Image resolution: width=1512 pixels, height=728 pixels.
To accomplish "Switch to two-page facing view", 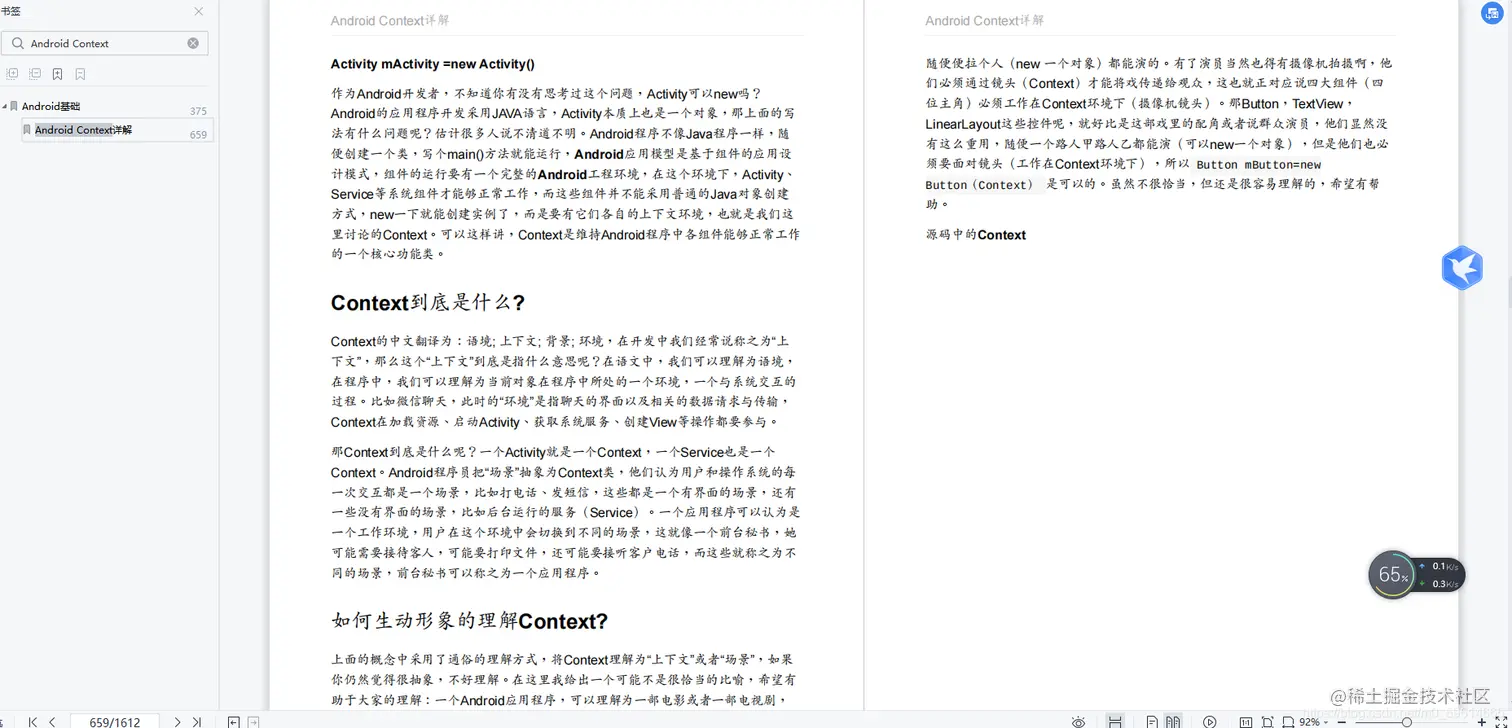I will (1173, 721).
